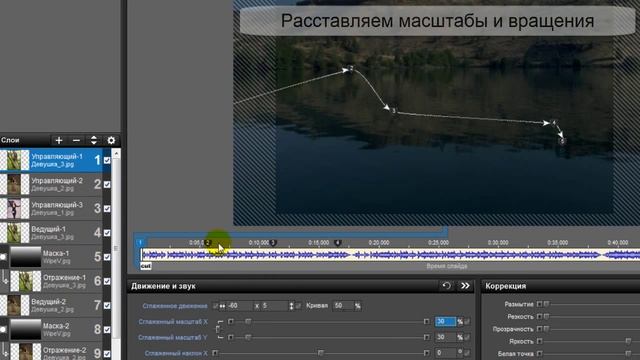Viewport: 640px width, 360px height.
Task: Select the Управляющий-2 layer row
Action: coord(51,184)
